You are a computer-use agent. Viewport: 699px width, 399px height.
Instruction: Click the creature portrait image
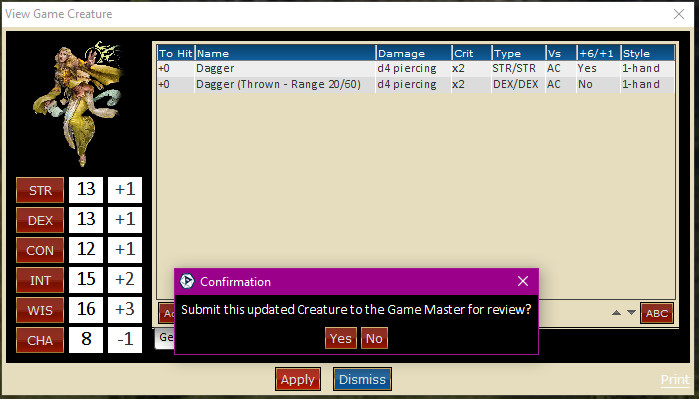tap(78, 103)
